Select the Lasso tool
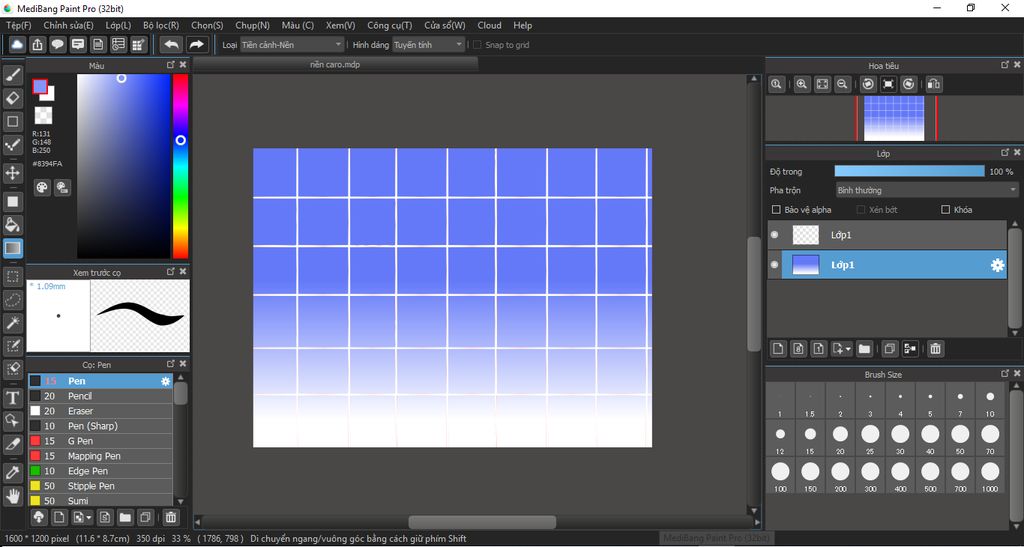The image size is (1024, 547). coord(12,300)
